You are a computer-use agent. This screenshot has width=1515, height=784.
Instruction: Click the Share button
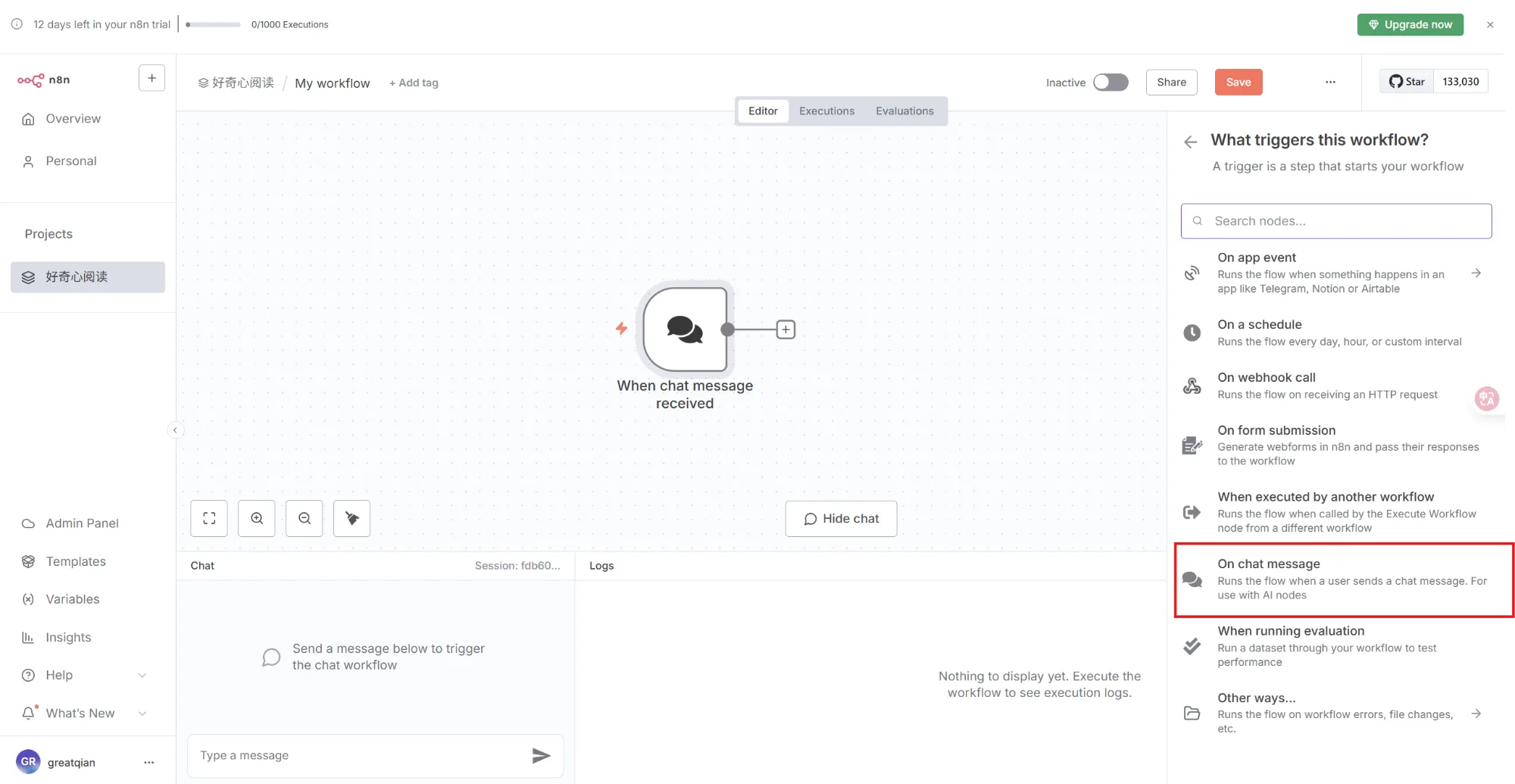pos(1171,82)
